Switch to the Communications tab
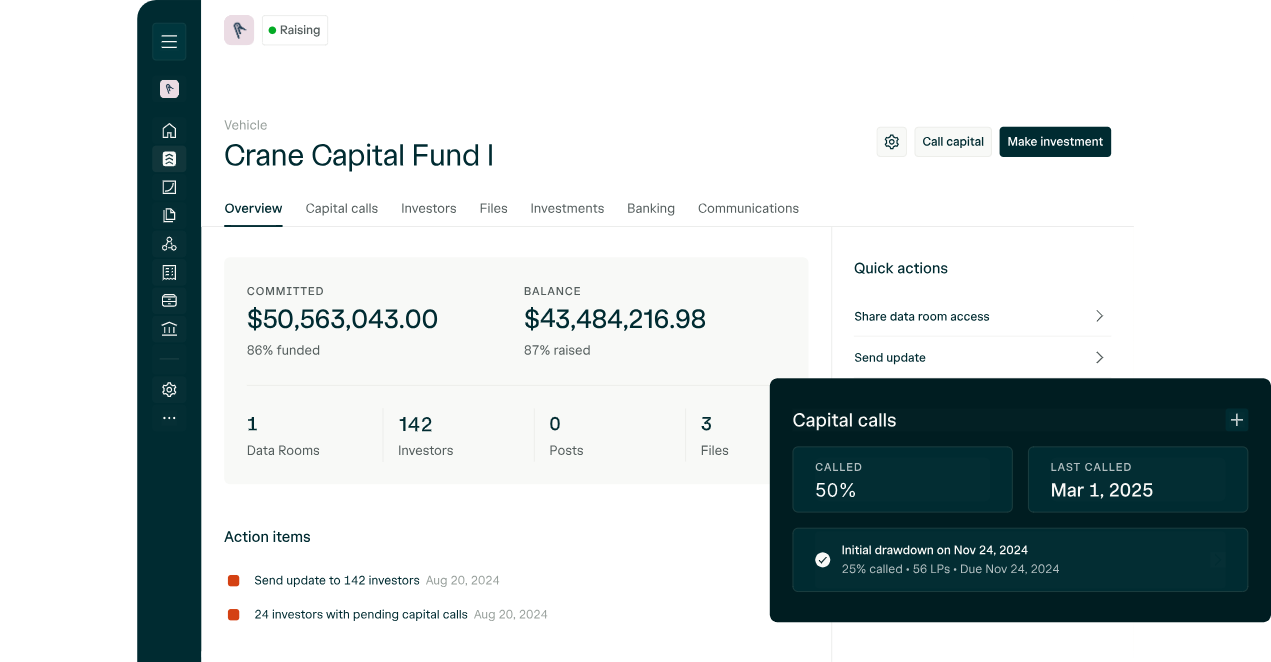This screenshot has height=662, width=1271. 748,209
